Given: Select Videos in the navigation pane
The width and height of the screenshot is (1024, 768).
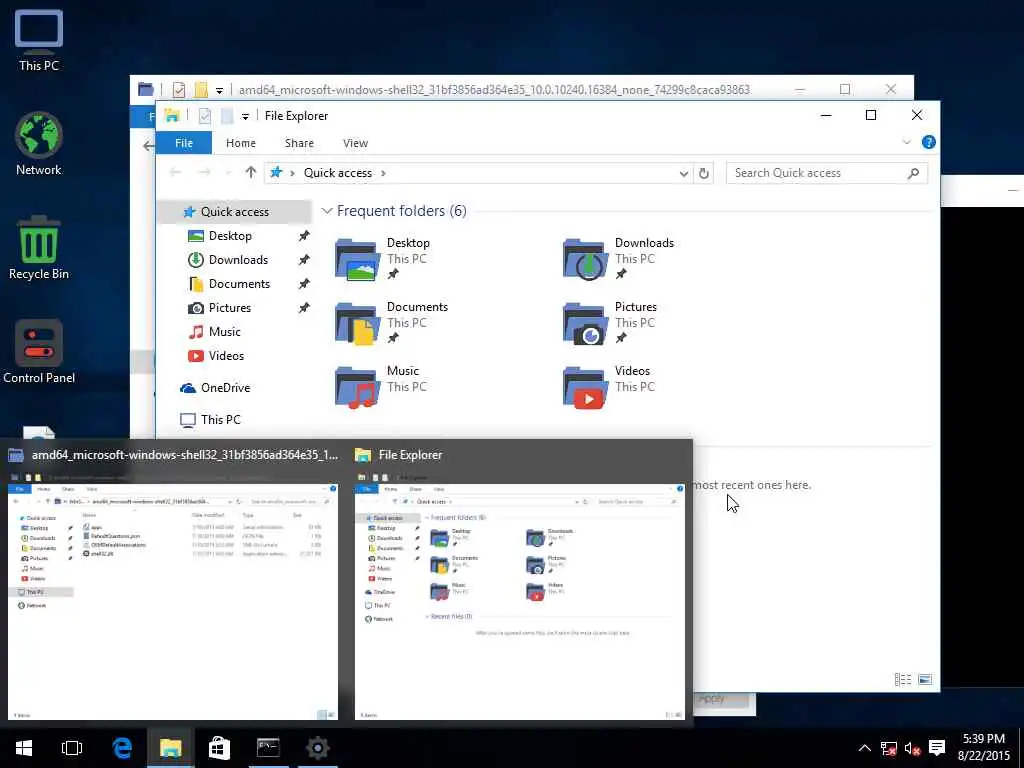Looking at the screenshot, I should (x=226, y=356).
